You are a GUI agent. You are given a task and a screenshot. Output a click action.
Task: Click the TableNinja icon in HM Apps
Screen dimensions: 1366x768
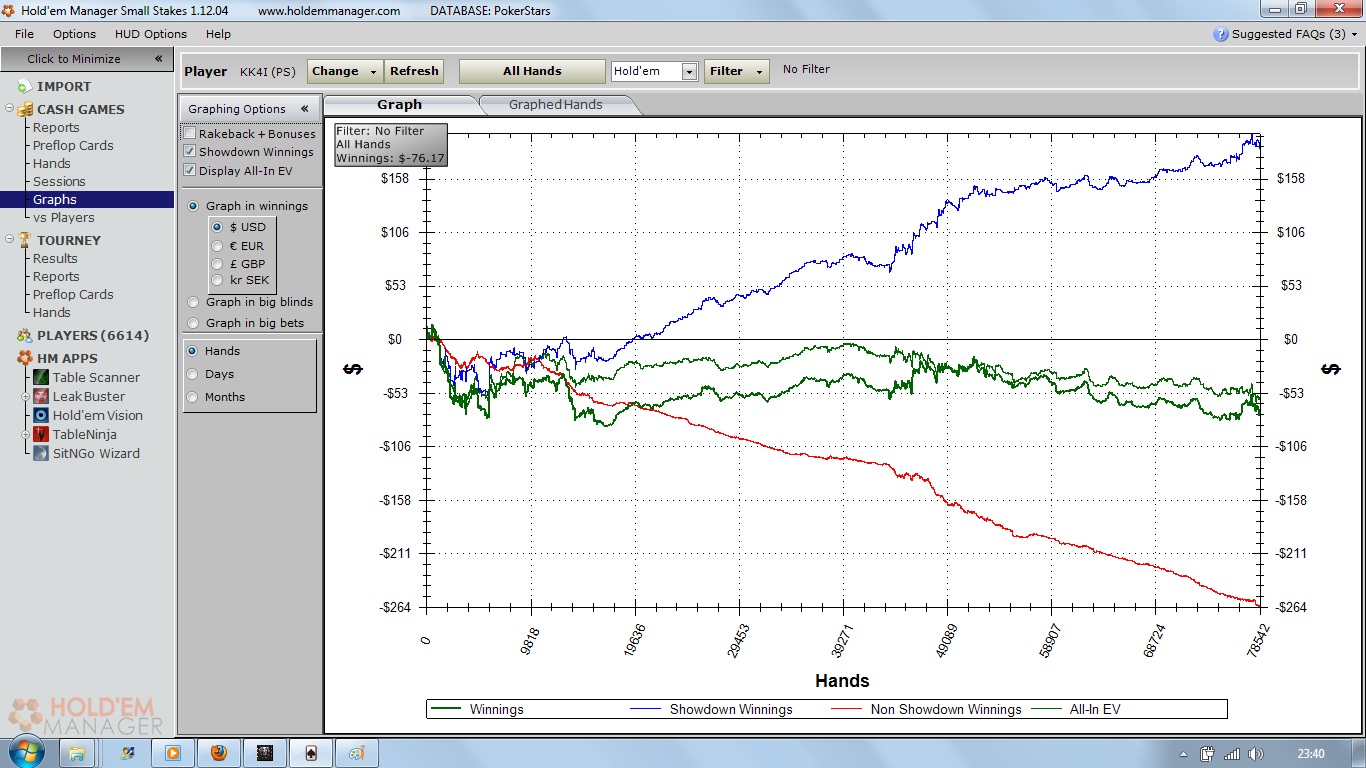pyautogui.click(x=41, y=434)
